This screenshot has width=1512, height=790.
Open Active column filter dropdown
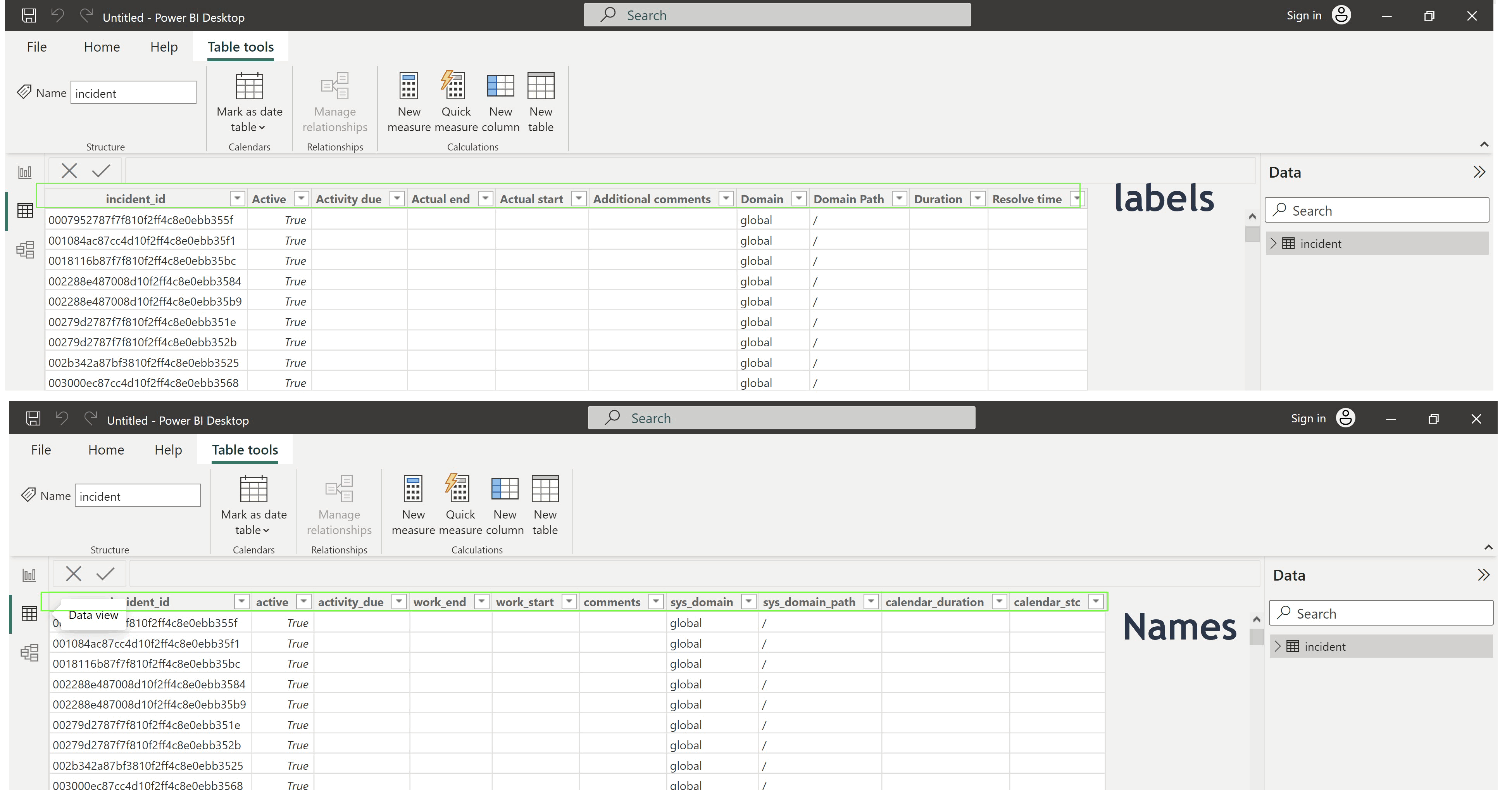(301, 199)
